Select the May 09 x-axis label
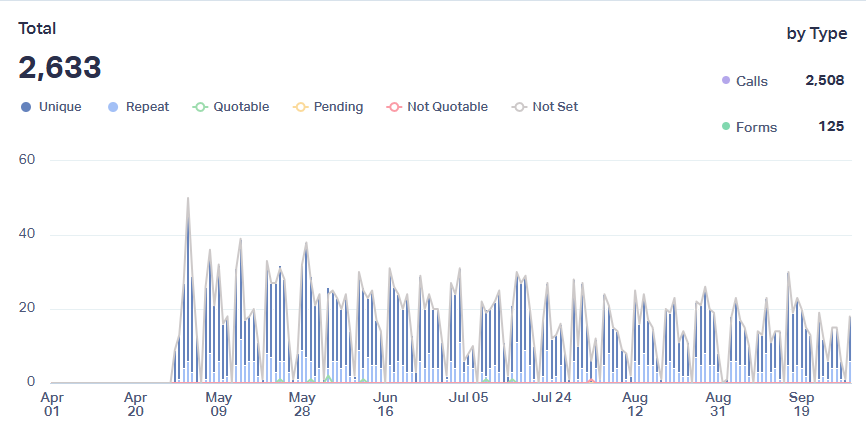The width and height of the screenshot is (866, 431). pyautogui.click(x=218, y=404)
